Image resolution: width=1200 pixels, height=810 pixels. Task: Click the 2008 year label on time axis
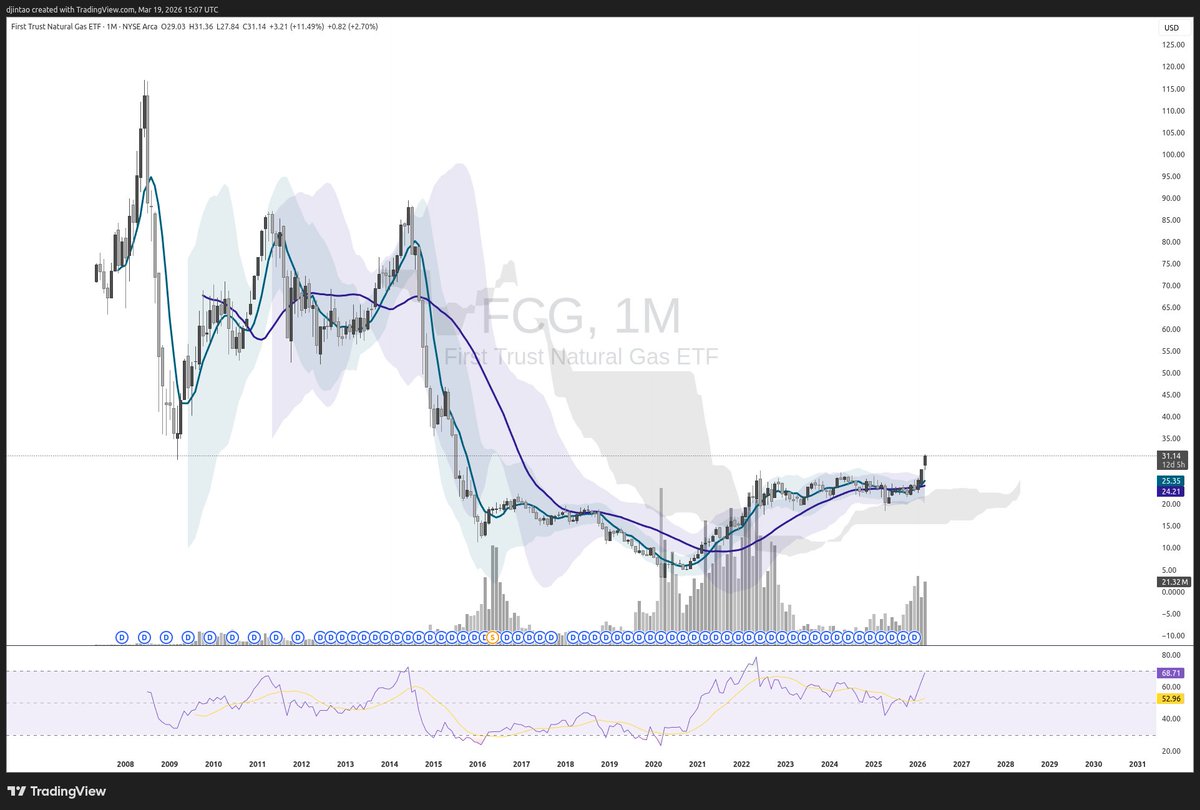(125, 763)
